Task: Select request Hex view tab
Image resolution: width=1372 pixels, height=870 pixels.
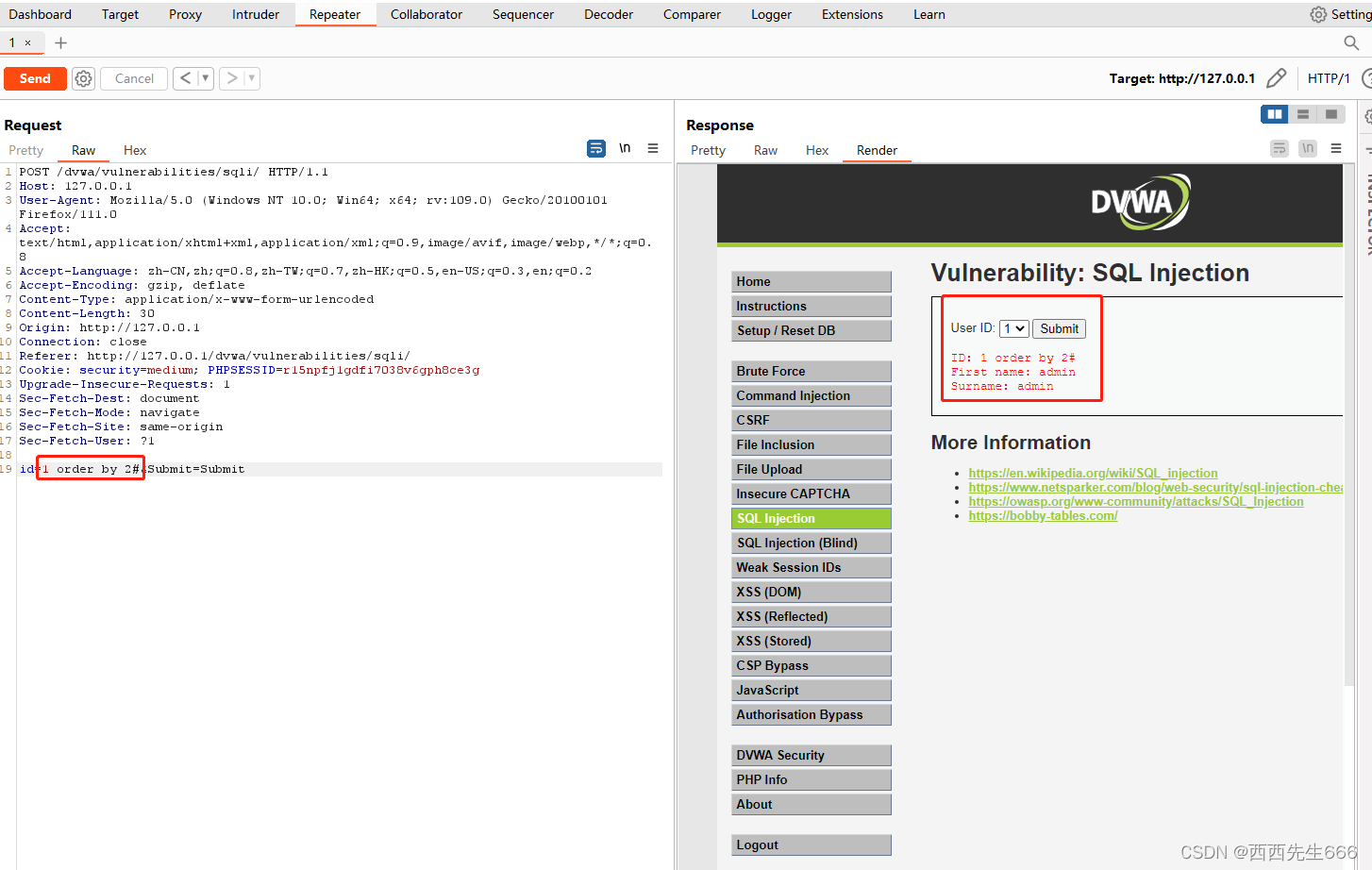Action: (135, 150)
